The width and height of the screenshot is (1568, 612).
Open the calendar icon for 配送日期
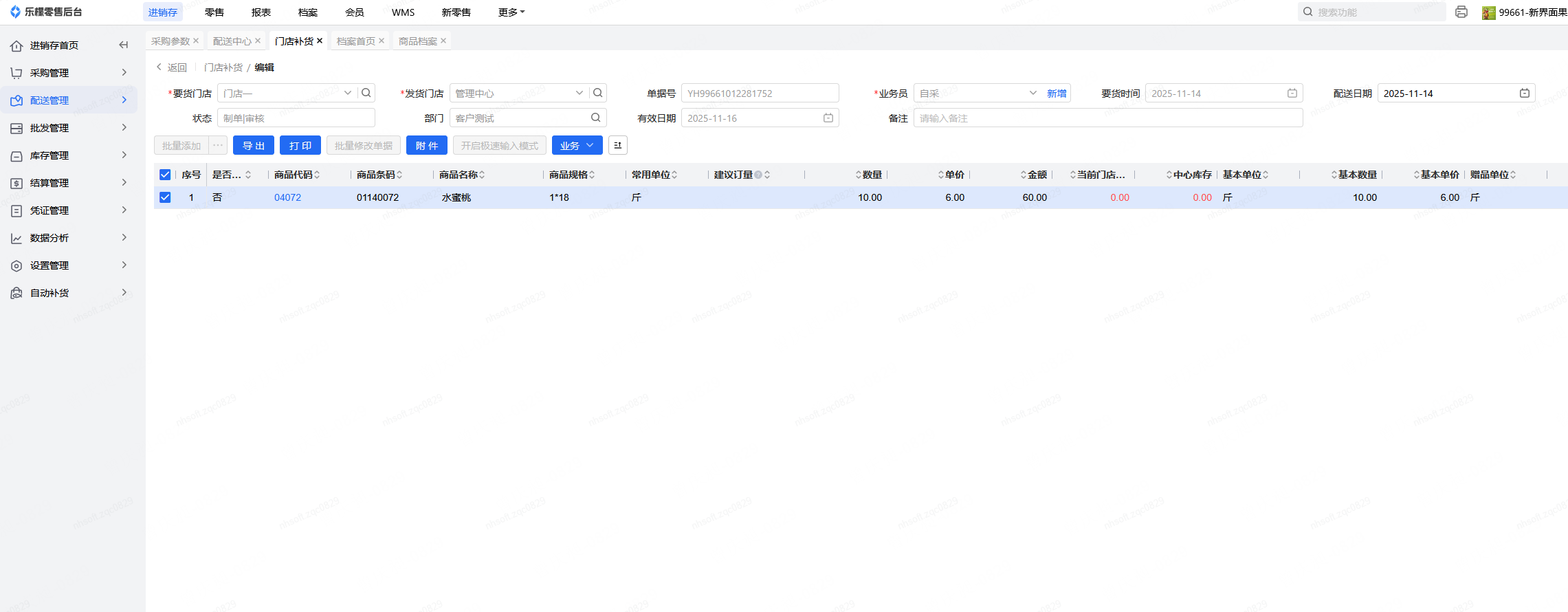click(x=1524, y=93)
